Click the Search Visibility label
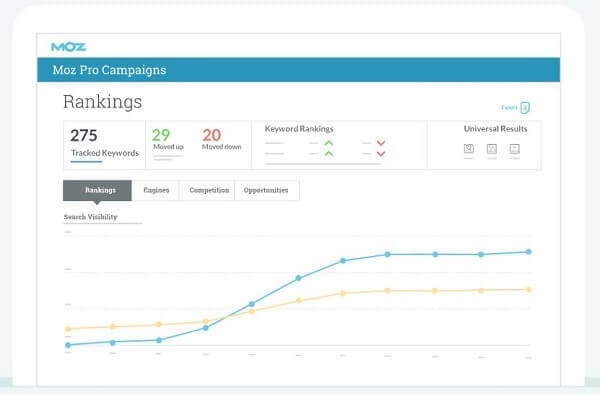The height and width of the screenshot is (395, 600). (90, 217)
